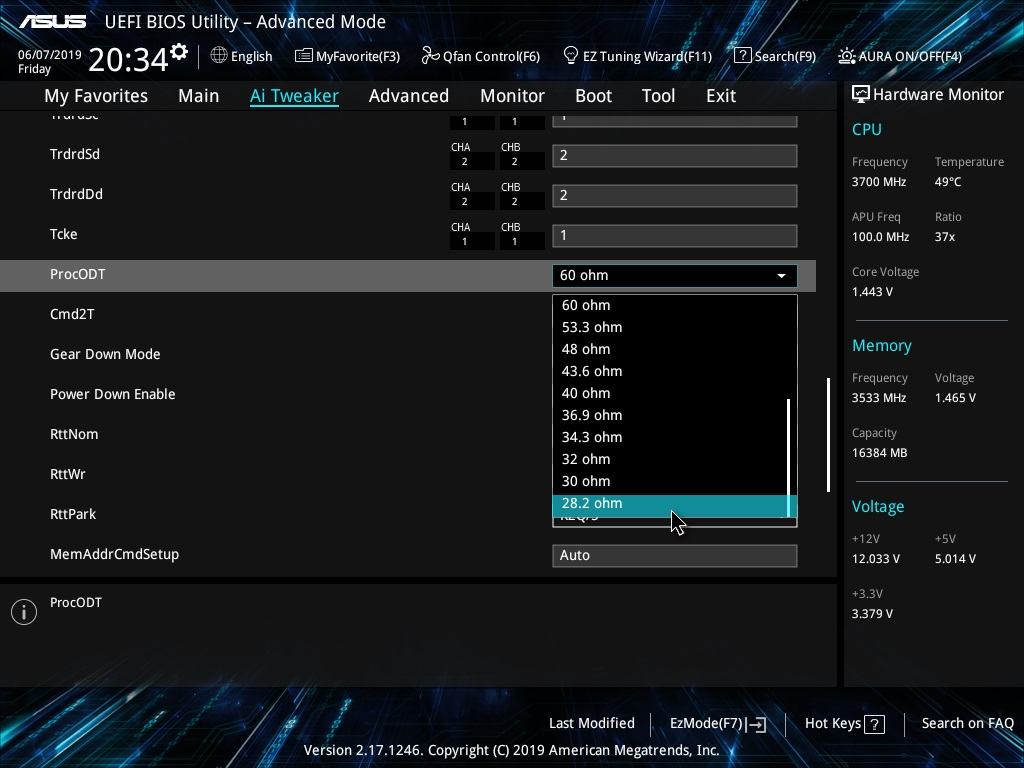The height and width of the screenshot is (768, 1024).
Task: Select the Power Down Enable row
Action: coord(112,394)
